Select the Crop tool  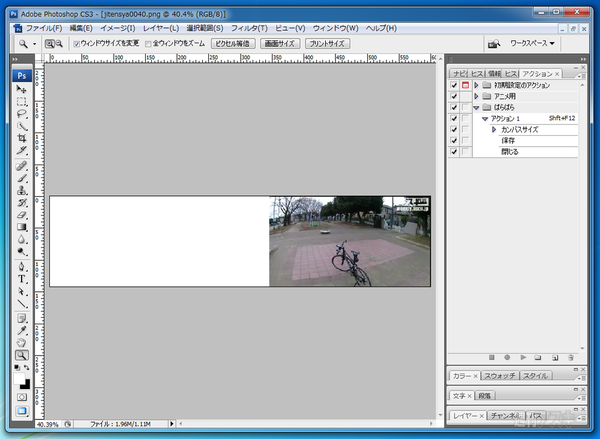[21, 139]
